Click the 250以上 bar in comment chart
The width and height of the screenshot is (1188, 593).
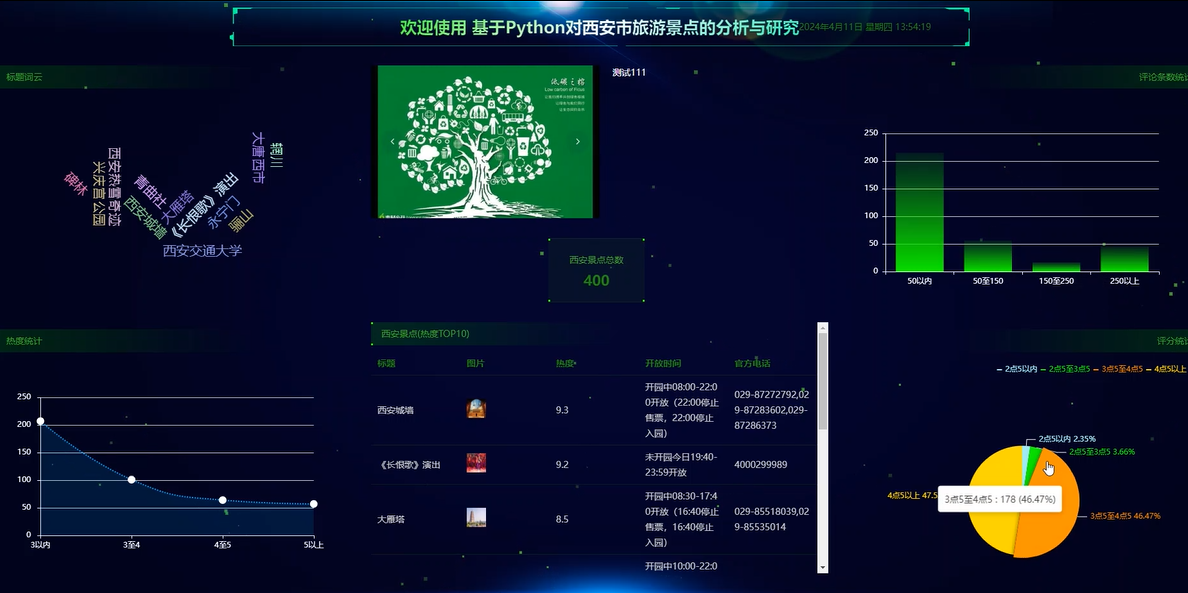click(x=1124, y=259)
